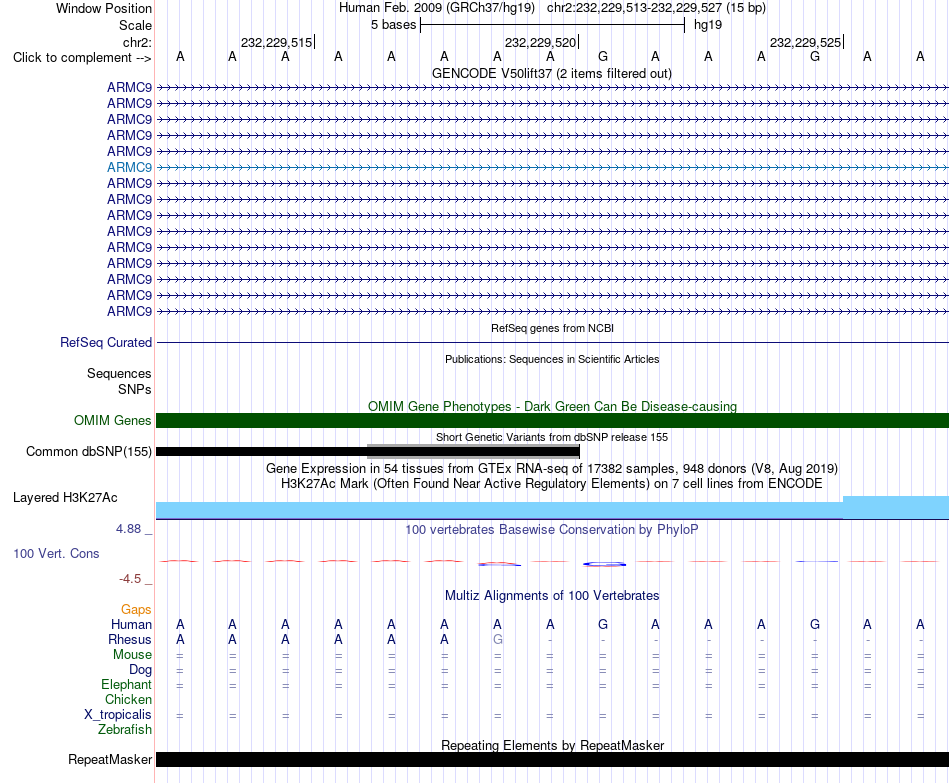
Task: Open 'Repeating Elements by RepeatMasker' title
Action: click(552, 745)
